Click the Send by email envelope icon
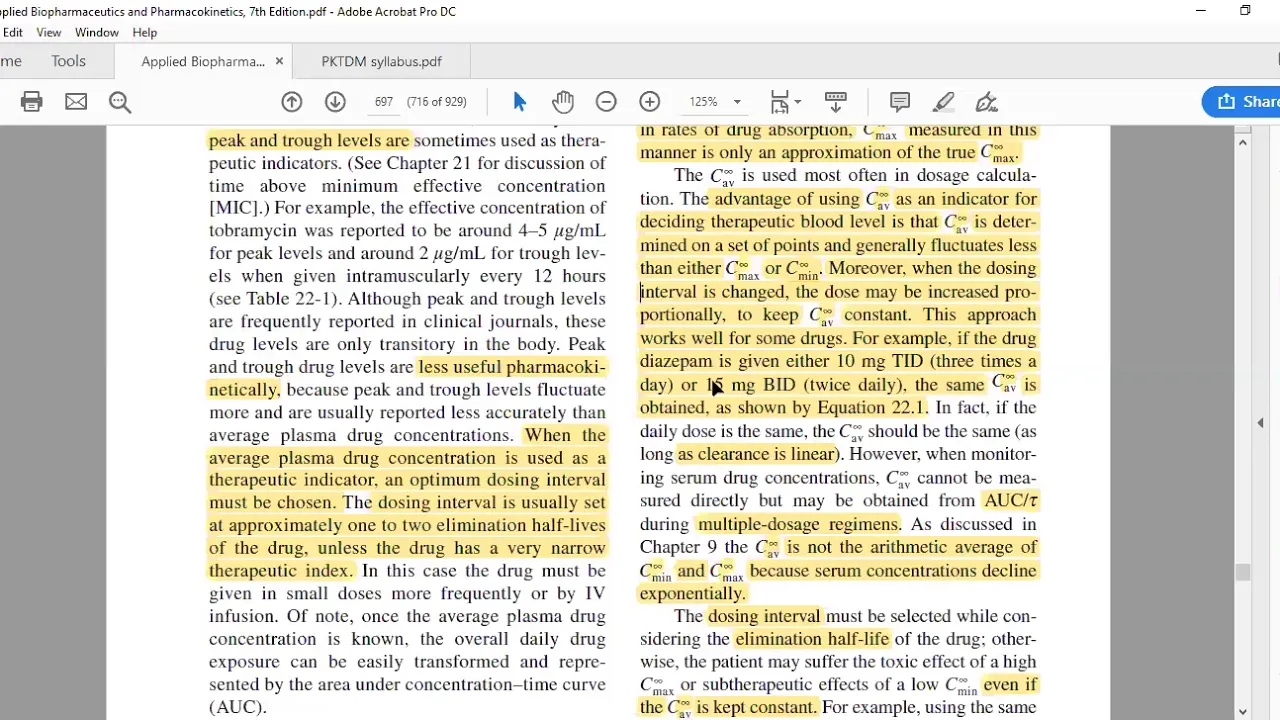This screenshot has width=1280, height=720. coord(76,102)
